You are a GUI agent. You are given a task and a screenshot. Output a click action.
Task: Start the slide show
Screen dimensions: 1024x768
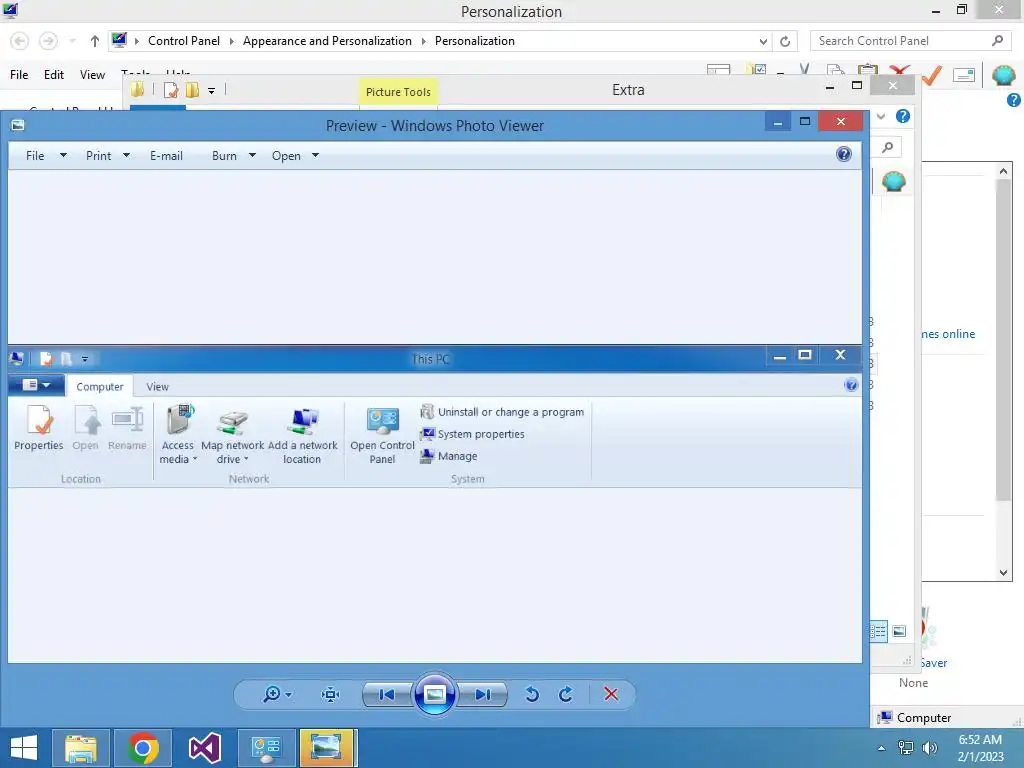[x=435, y=694]
